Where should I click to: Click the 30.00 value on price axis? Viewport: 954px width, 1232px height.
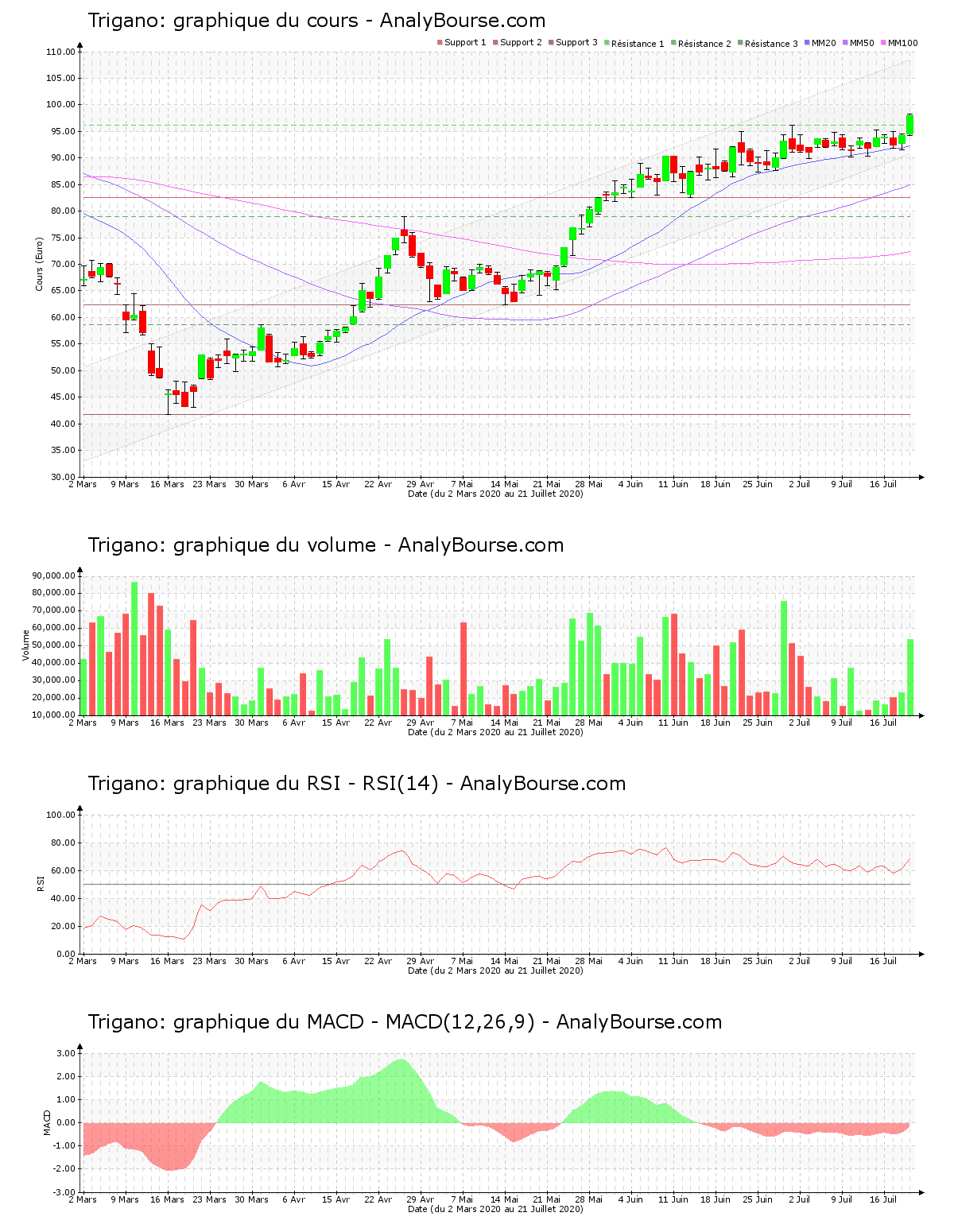pyautogui.click(x=63, y=477)
